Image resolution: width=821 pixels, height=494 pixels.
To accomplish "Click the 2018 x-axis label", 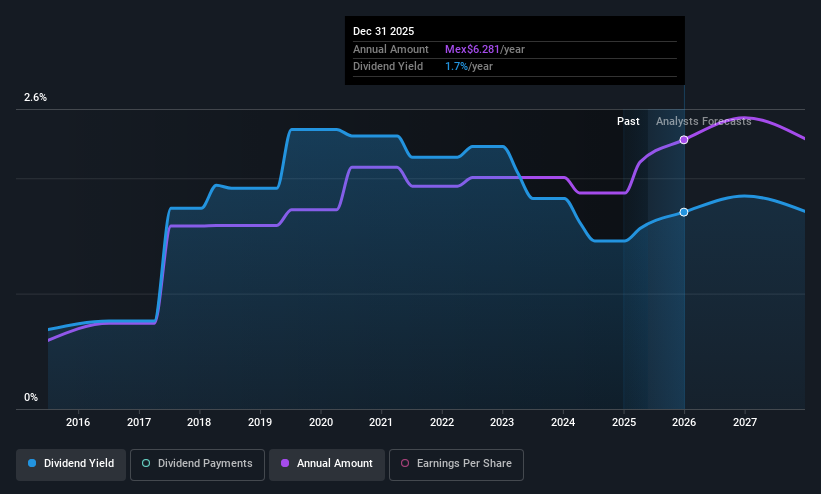I will pyautogui.click(x=199, y=422).
